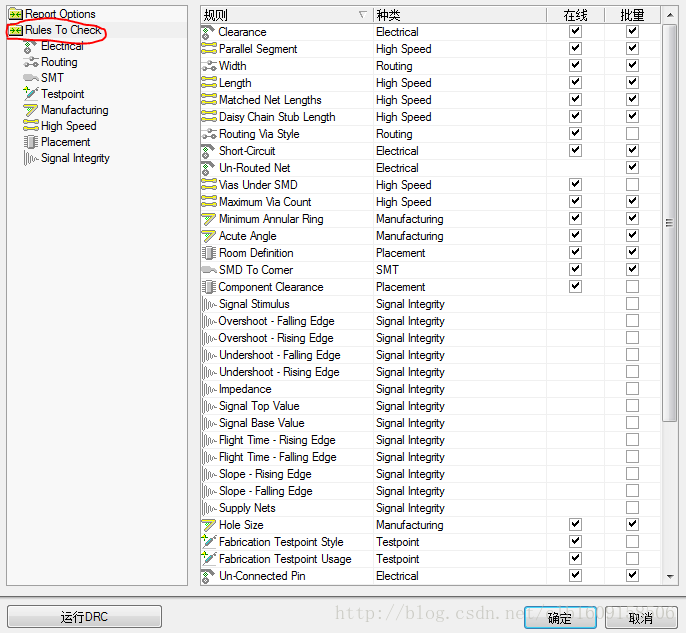Click the Clearance rule icon
This screenshot has height=633, width=686.
pos(208,32)
